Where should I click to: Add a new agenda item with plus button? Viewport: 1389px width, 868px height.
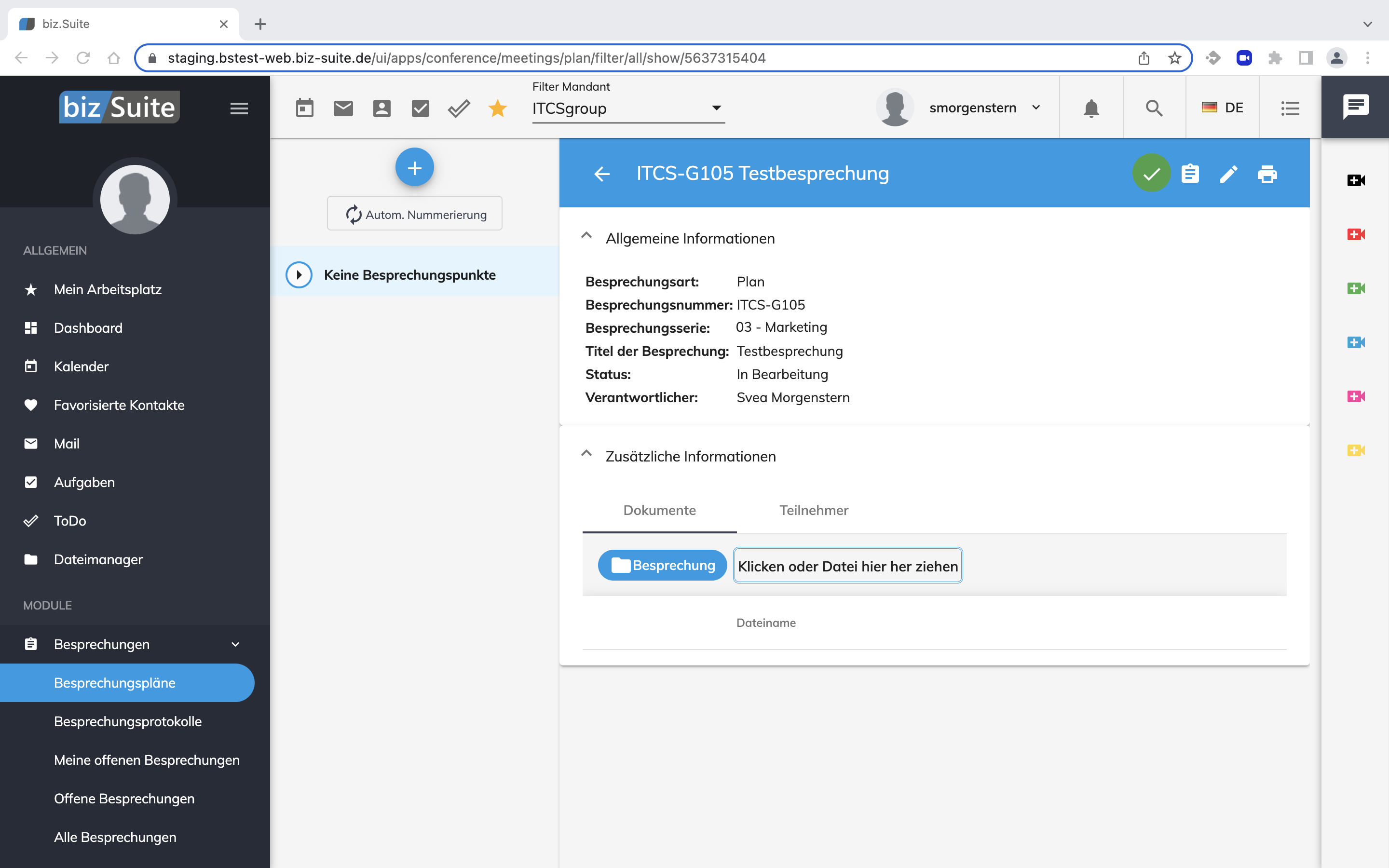coord(414,167)
